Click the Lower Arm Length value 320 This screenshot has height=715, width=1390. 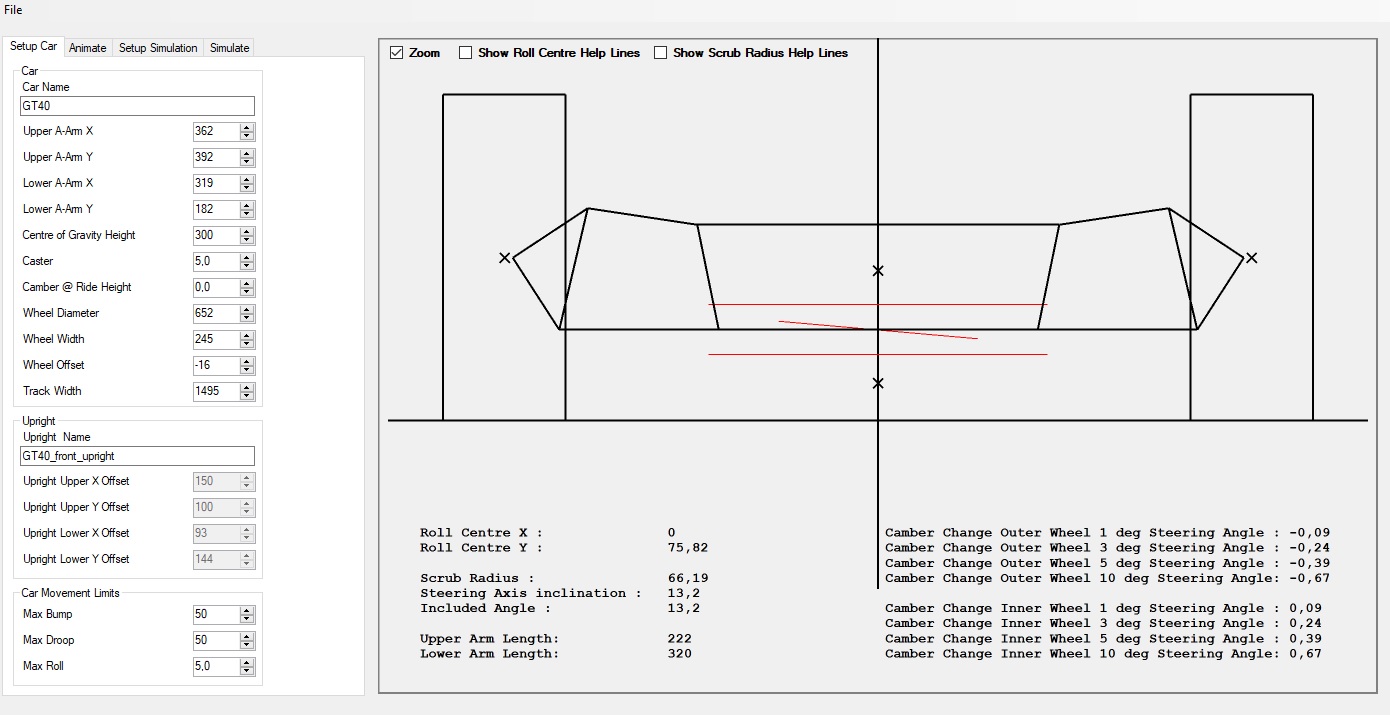(680, 653)
